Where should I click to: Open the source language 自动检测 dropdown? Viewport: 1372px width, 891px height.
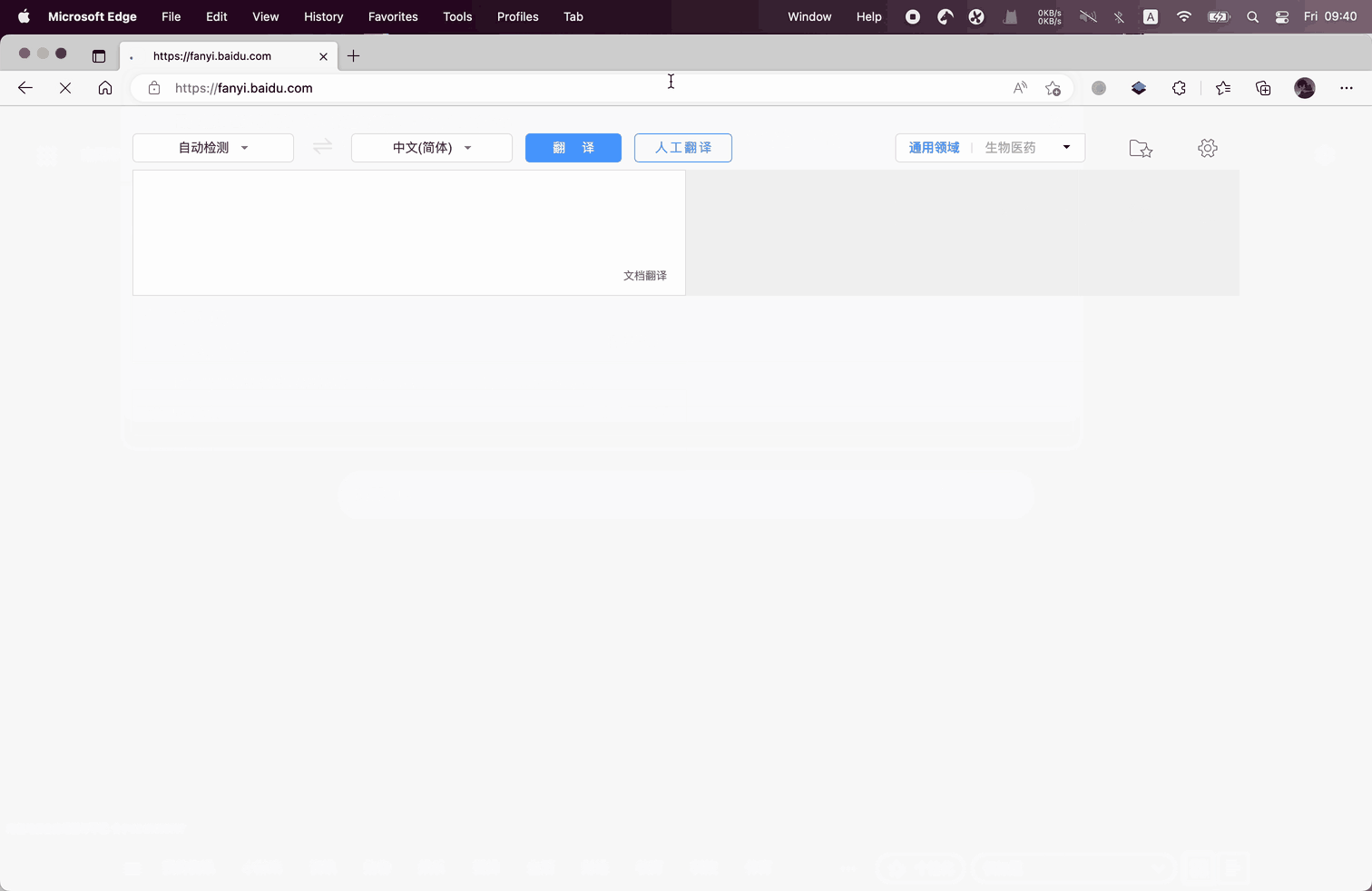213,148
